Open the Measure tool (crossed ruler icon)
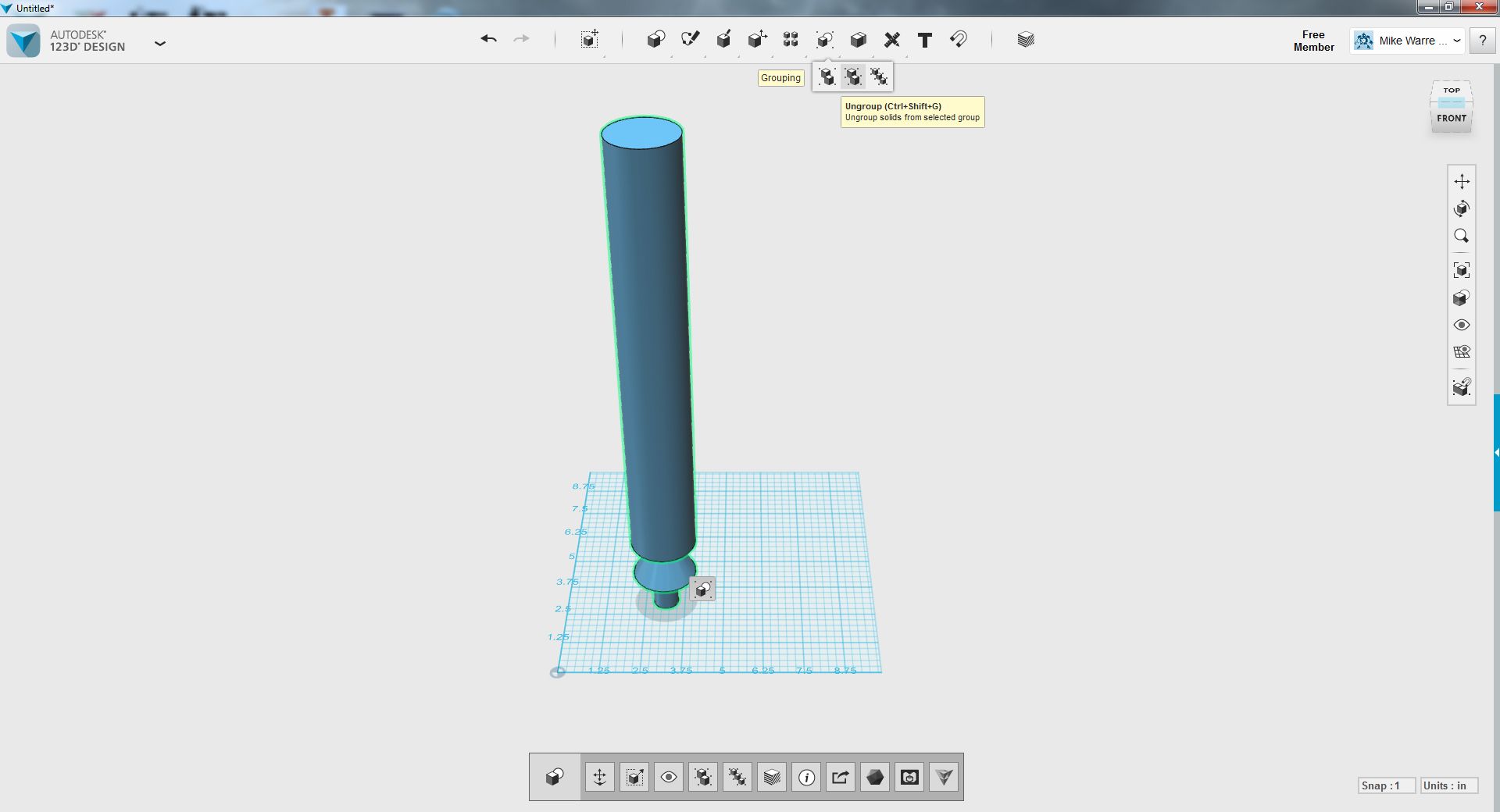The image size is (1500, 812). pos(891,40)
